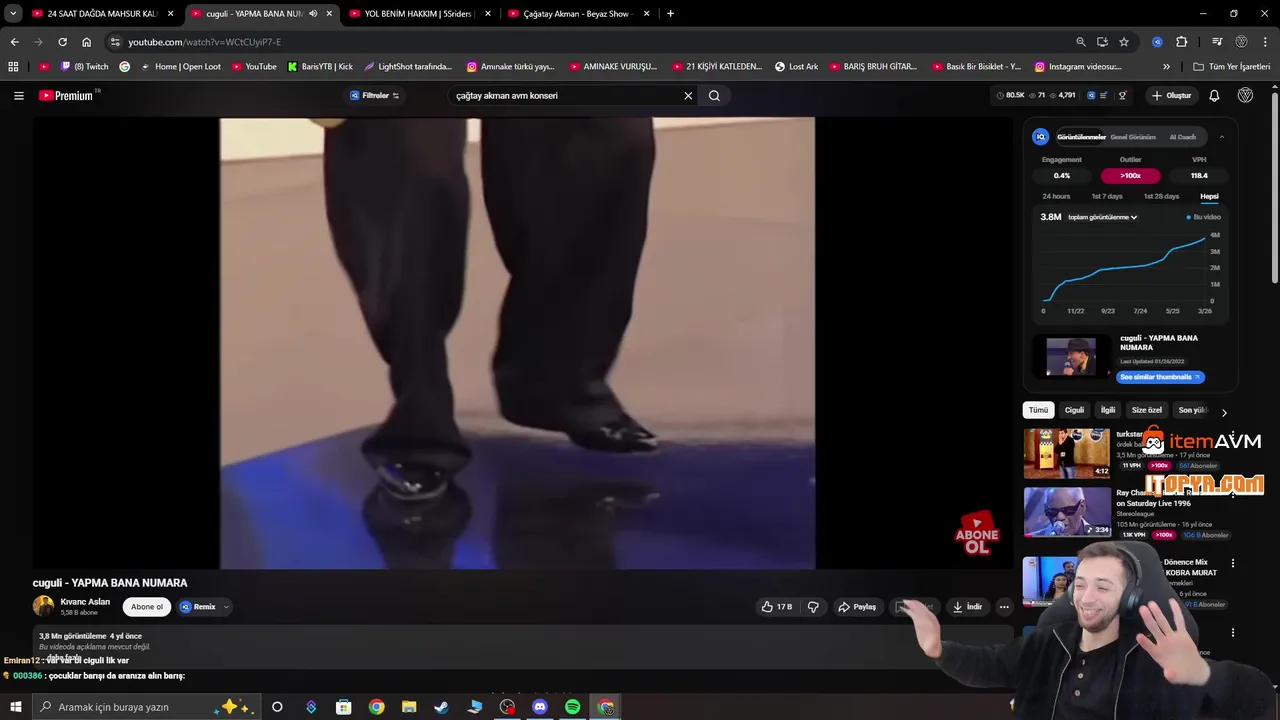Select the İlgili filter chip

pos(1108,410)
